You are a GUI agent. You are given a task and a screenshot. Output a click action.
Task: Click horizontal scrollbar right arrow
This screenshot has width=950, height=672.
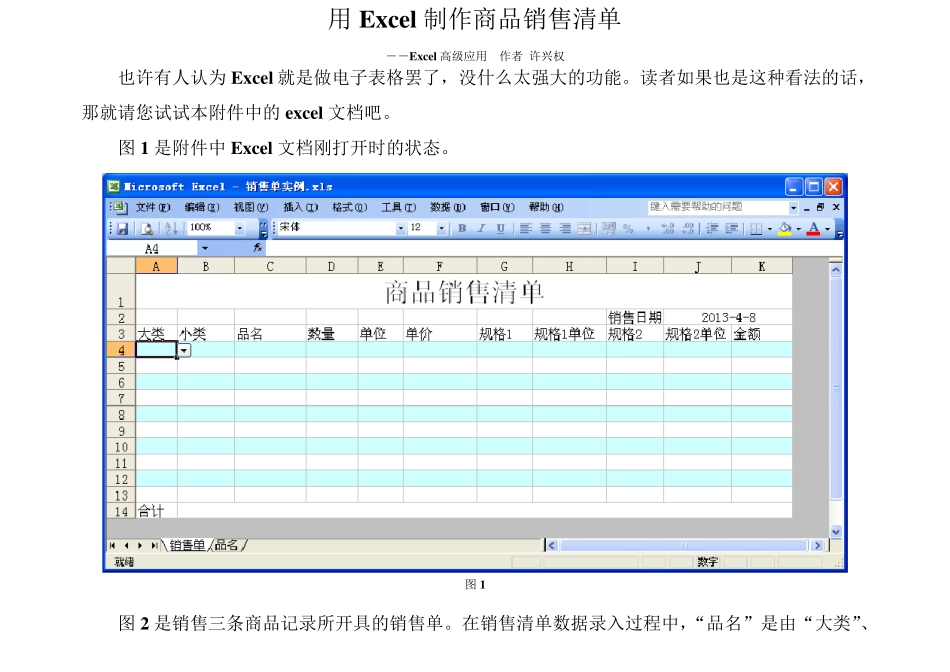[817, 545]
